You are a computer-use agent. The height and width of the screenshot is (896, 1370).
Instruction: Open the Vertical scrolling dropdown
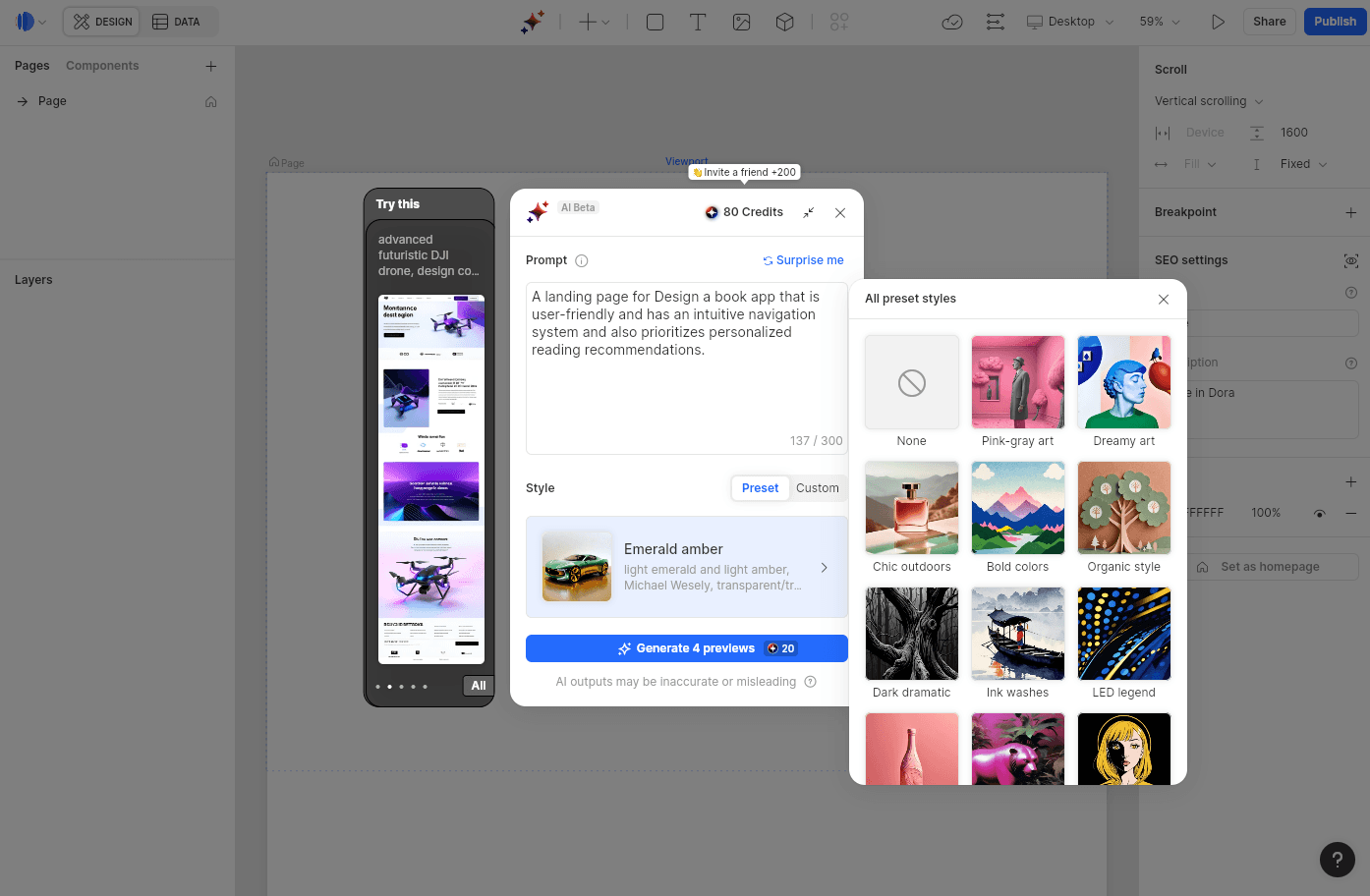pyautogui.click(x=1208, y=100)
